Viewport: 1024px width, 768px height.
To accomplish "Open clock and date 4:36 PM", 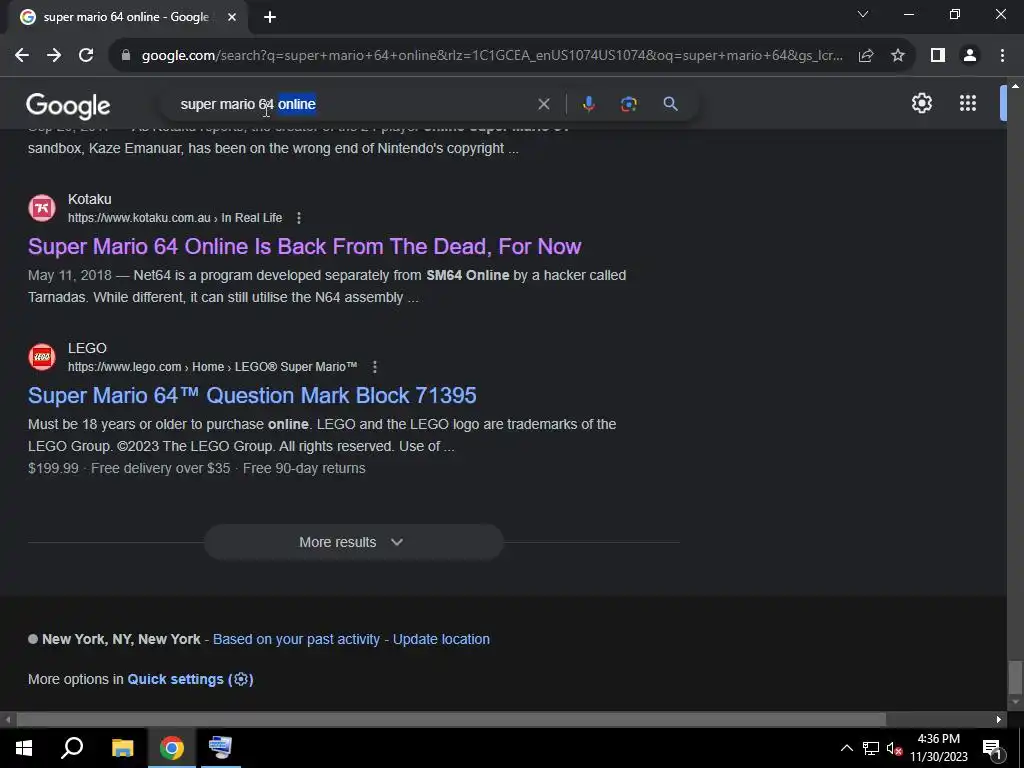I will coord(938,748).
